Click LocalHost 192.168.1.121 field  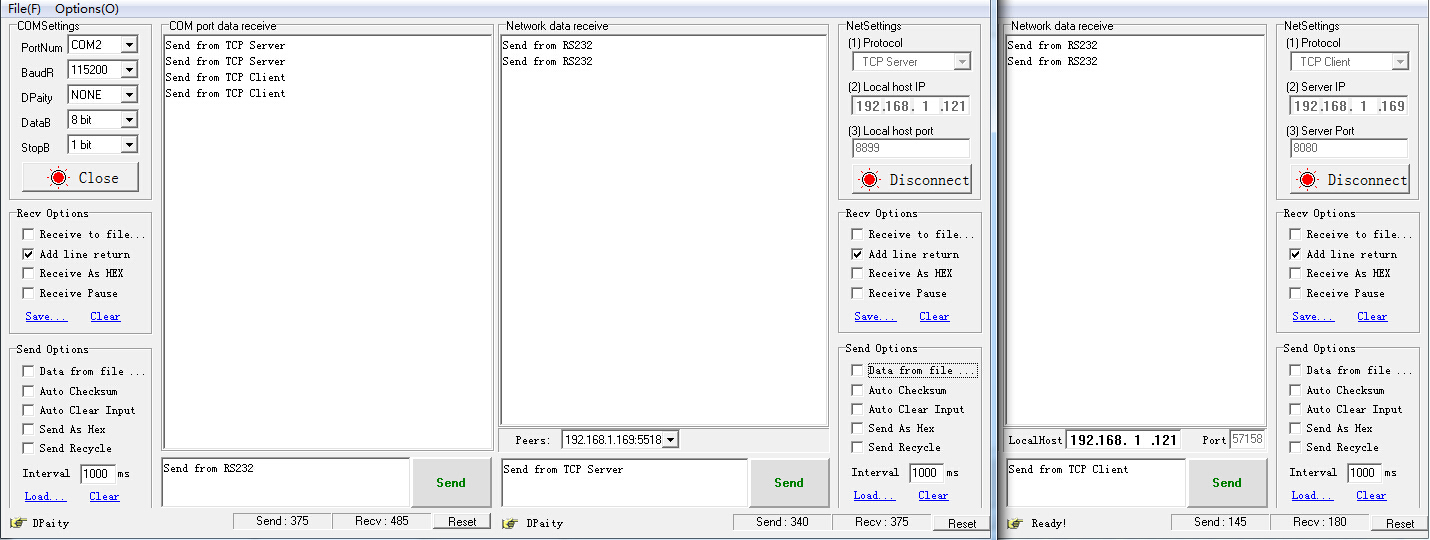tap(1124, 439)
